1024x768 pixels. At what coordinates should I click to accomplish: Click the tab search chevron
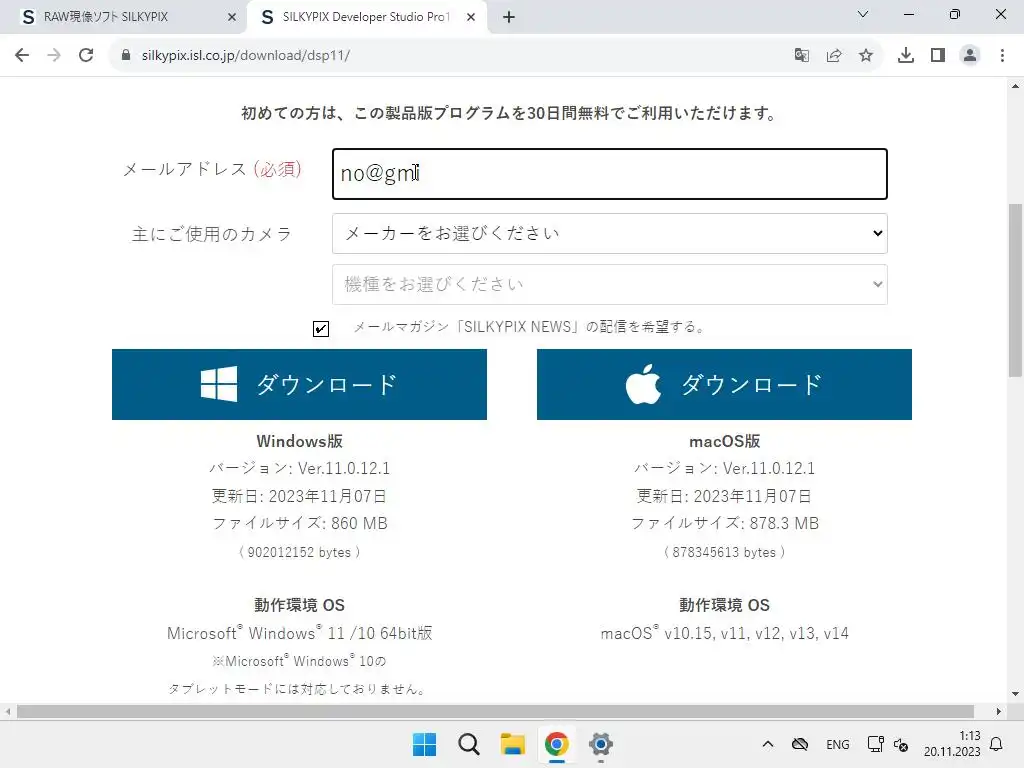[x=863, y=14]
